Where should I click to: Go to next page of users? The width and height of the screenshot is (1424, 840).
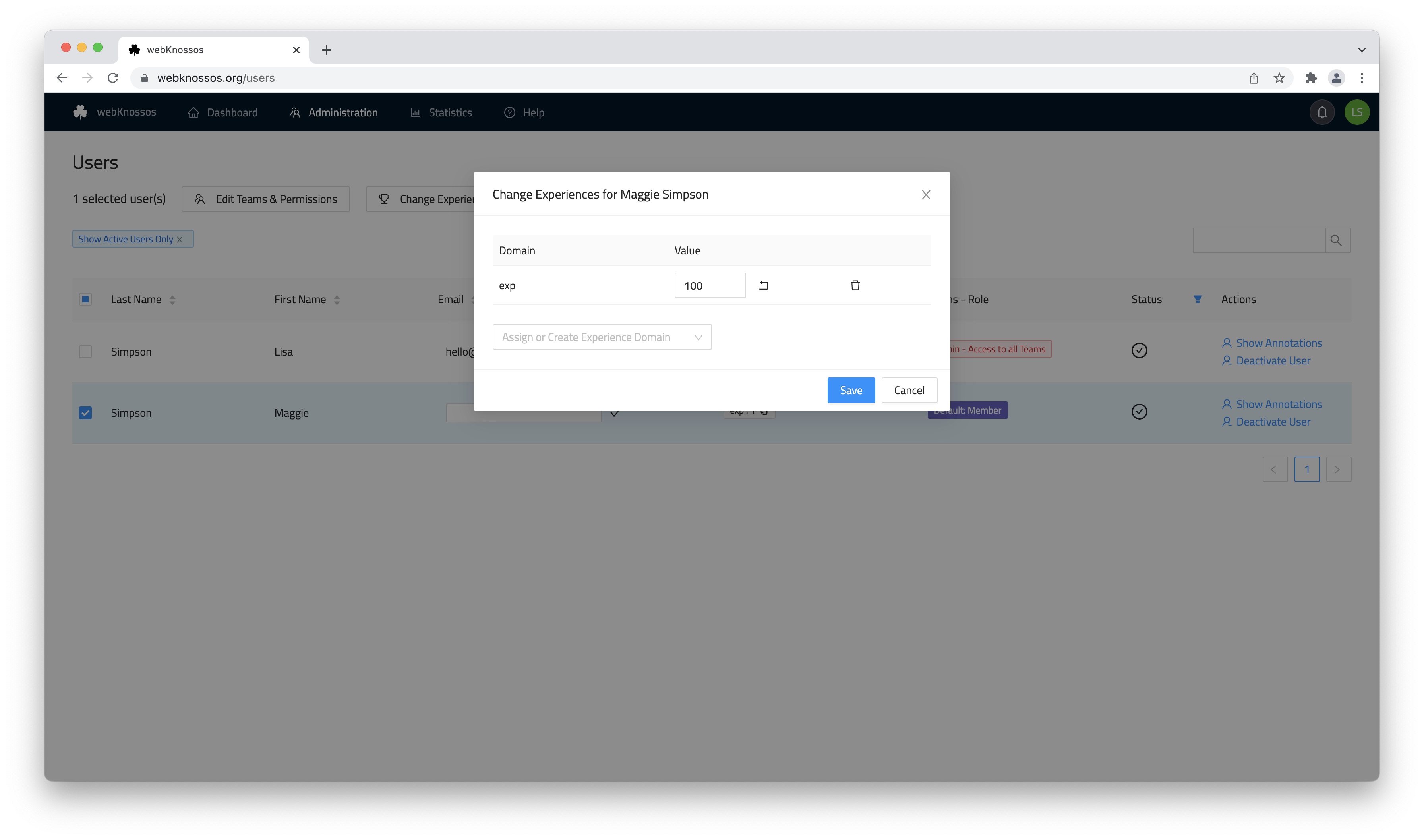click(x=1338, y=469)
